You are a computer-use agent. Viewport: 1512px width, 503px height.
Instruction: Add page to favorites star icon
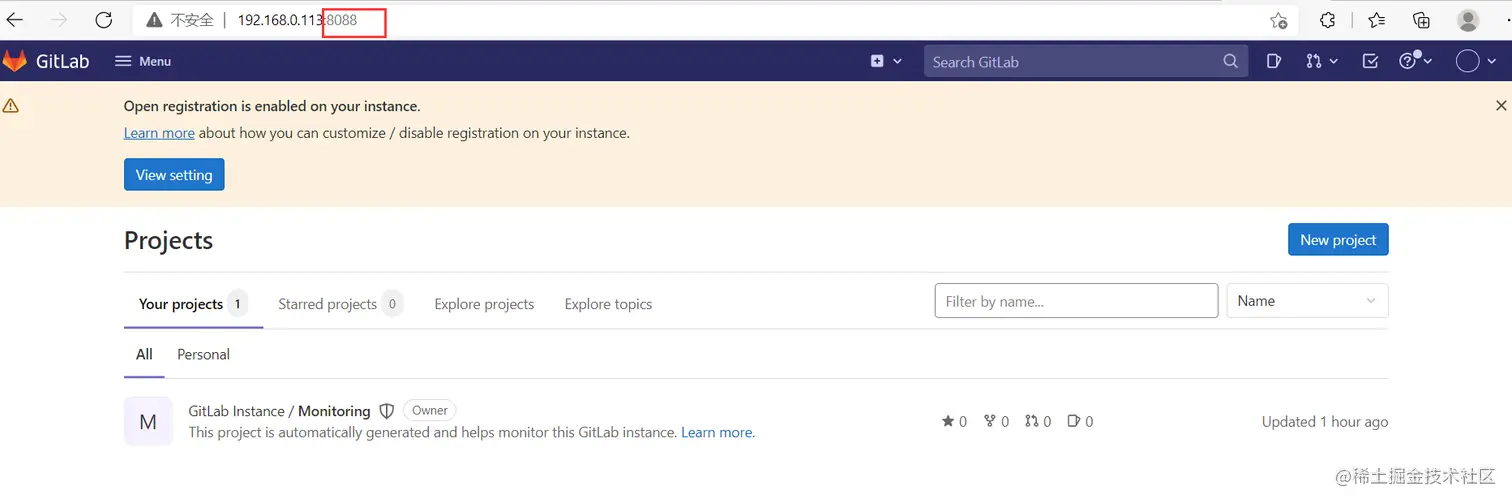[1278, 20]
